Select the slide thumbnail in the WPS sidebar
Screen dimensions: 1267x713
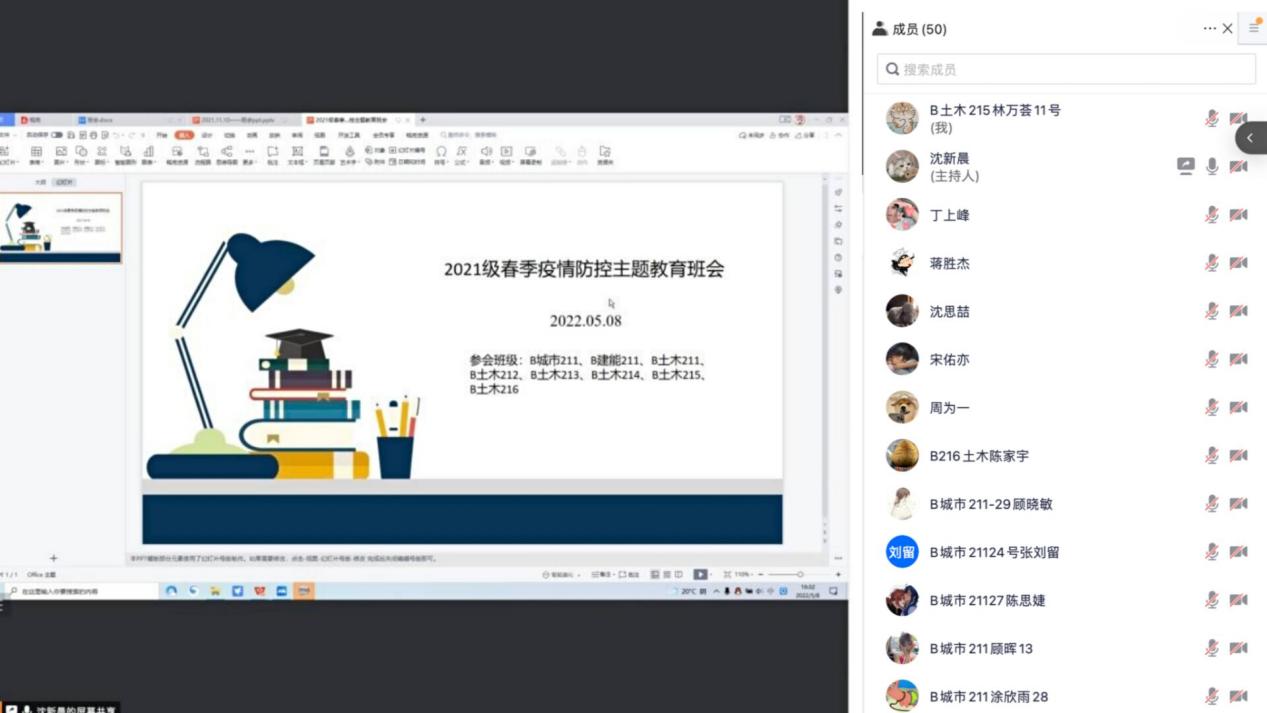point(62,227)
